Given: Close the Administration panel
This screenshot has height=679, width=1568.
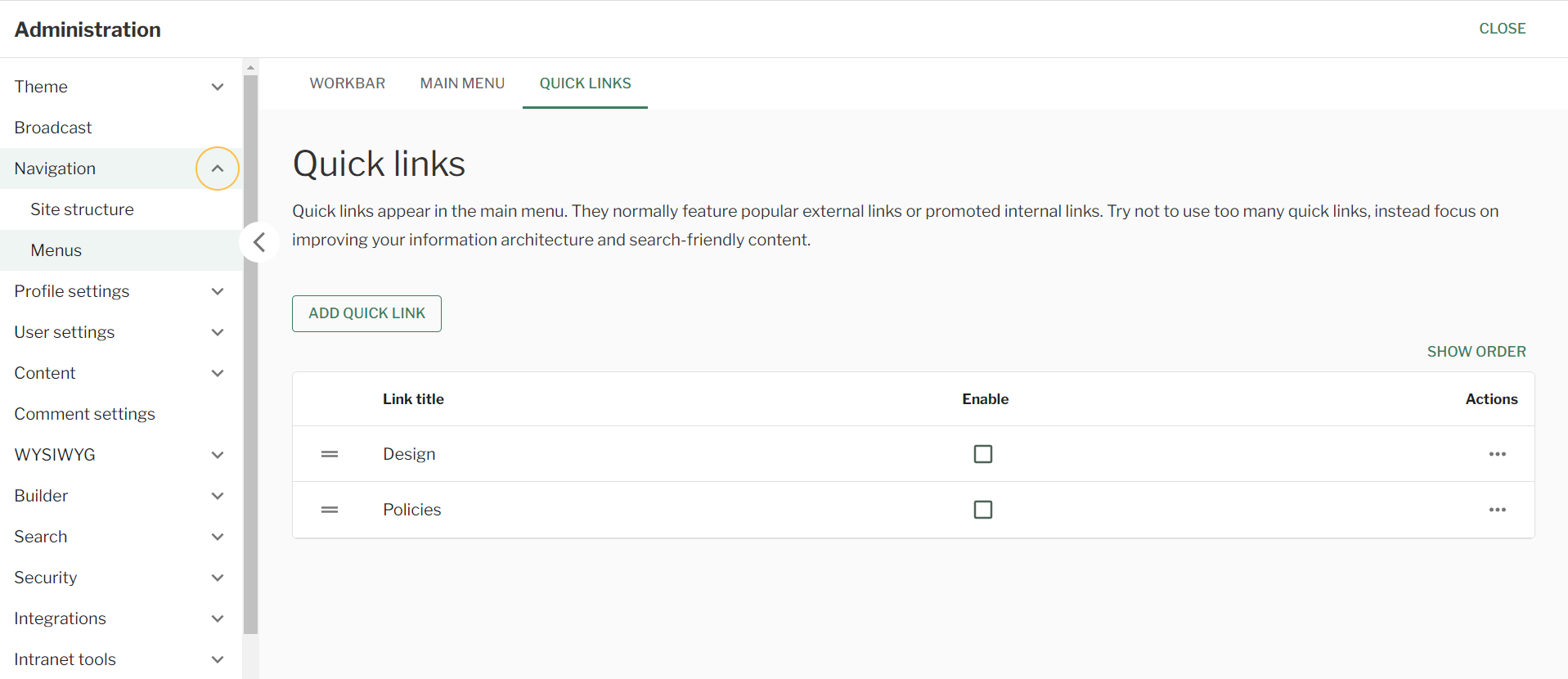Looking at the screenshot, I should pyautogui.click(x=1502, y=29).
